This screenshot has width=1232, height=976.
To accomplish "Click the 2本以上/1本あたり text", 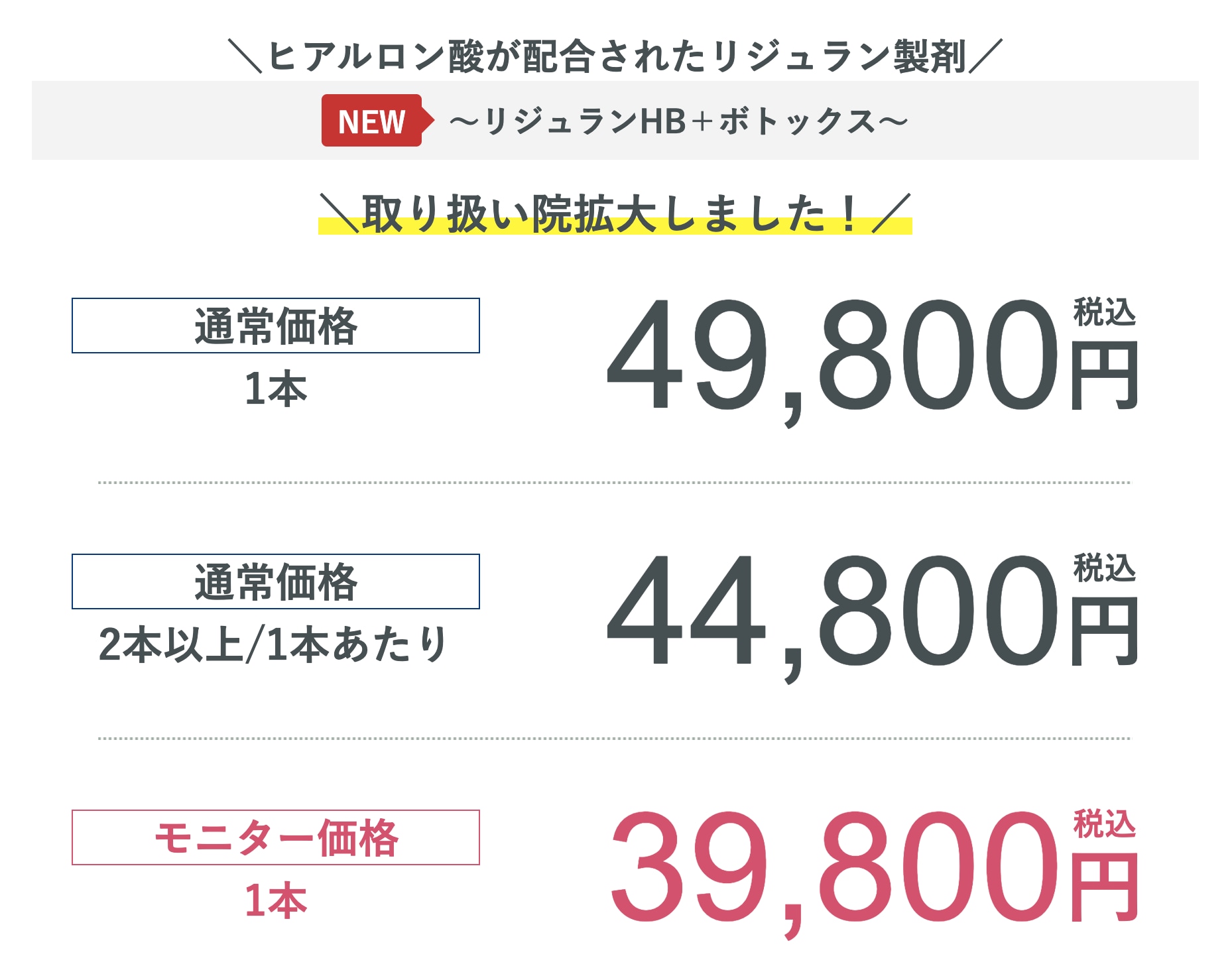I will coord(274,644).
